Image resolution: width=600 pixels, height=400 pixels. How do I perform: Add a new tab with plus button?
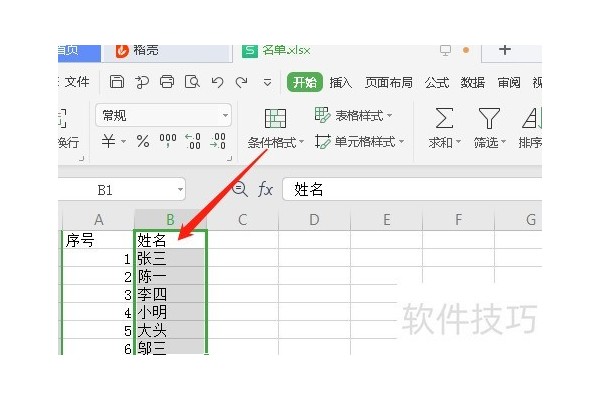click(505, 50)
